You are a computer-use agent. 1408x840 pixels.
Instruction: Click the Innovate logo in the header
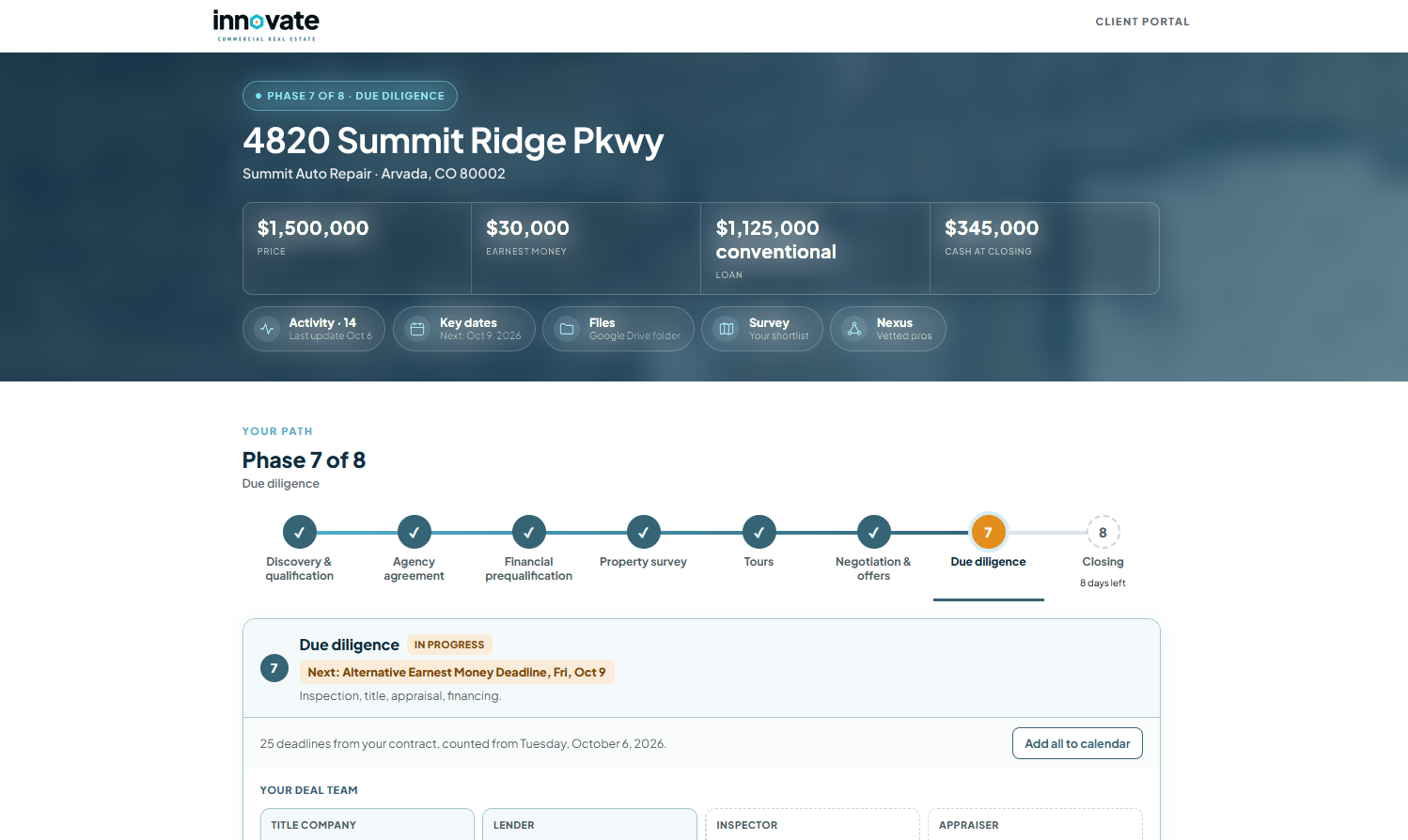click(266, 25)
